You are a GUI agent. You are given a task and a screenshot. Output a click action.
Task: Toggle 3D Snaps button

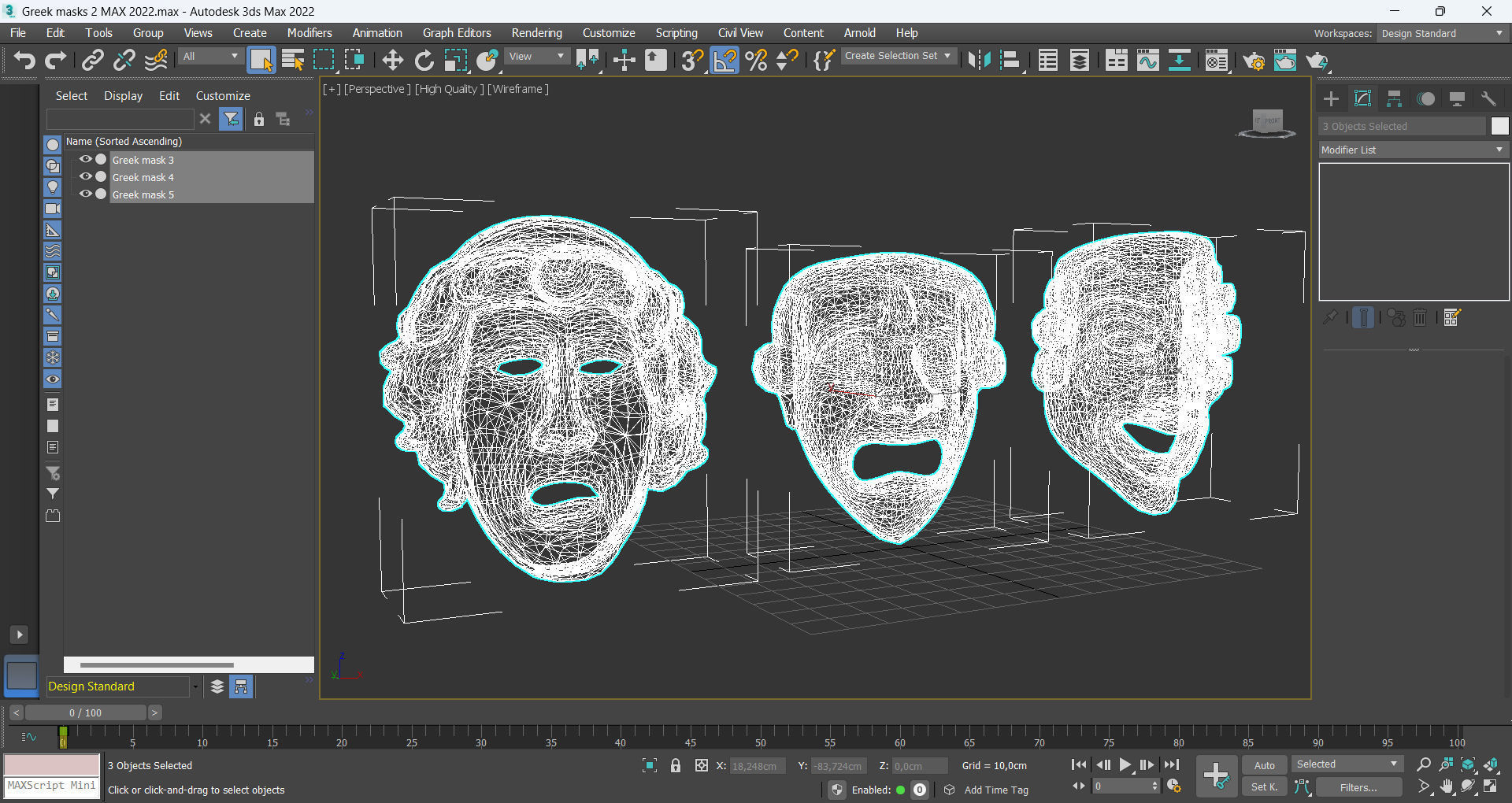click(691, 61)
